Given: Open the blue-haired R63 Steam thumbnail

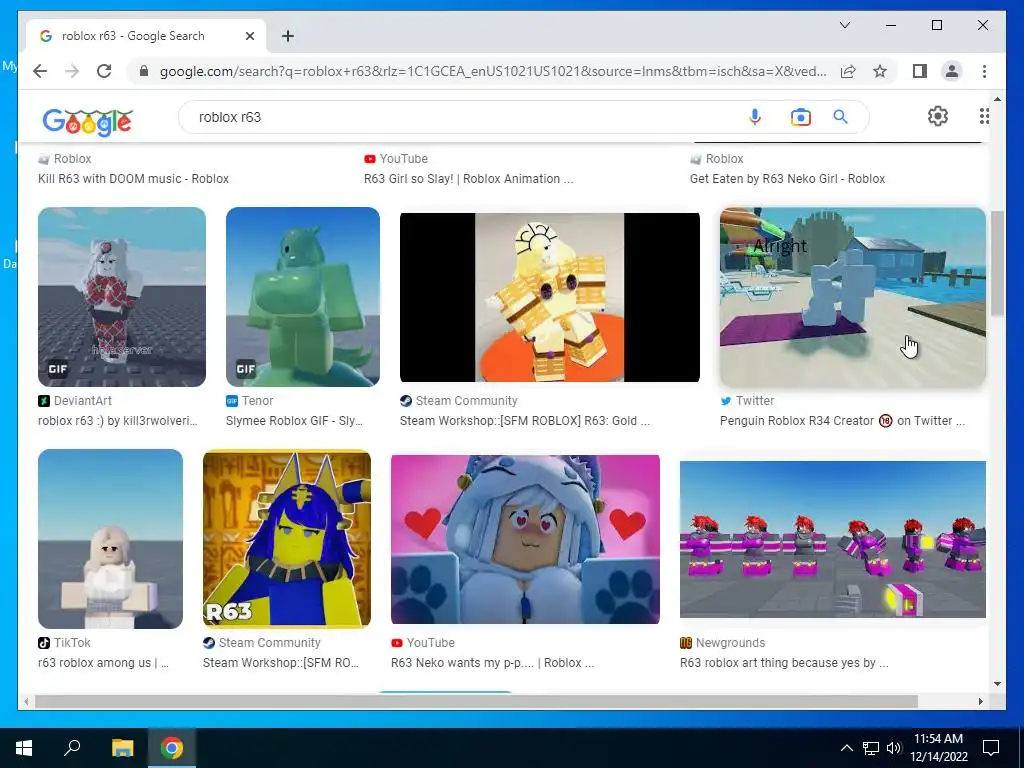Looking at the screenshot, I should click(x=287, y=539).
